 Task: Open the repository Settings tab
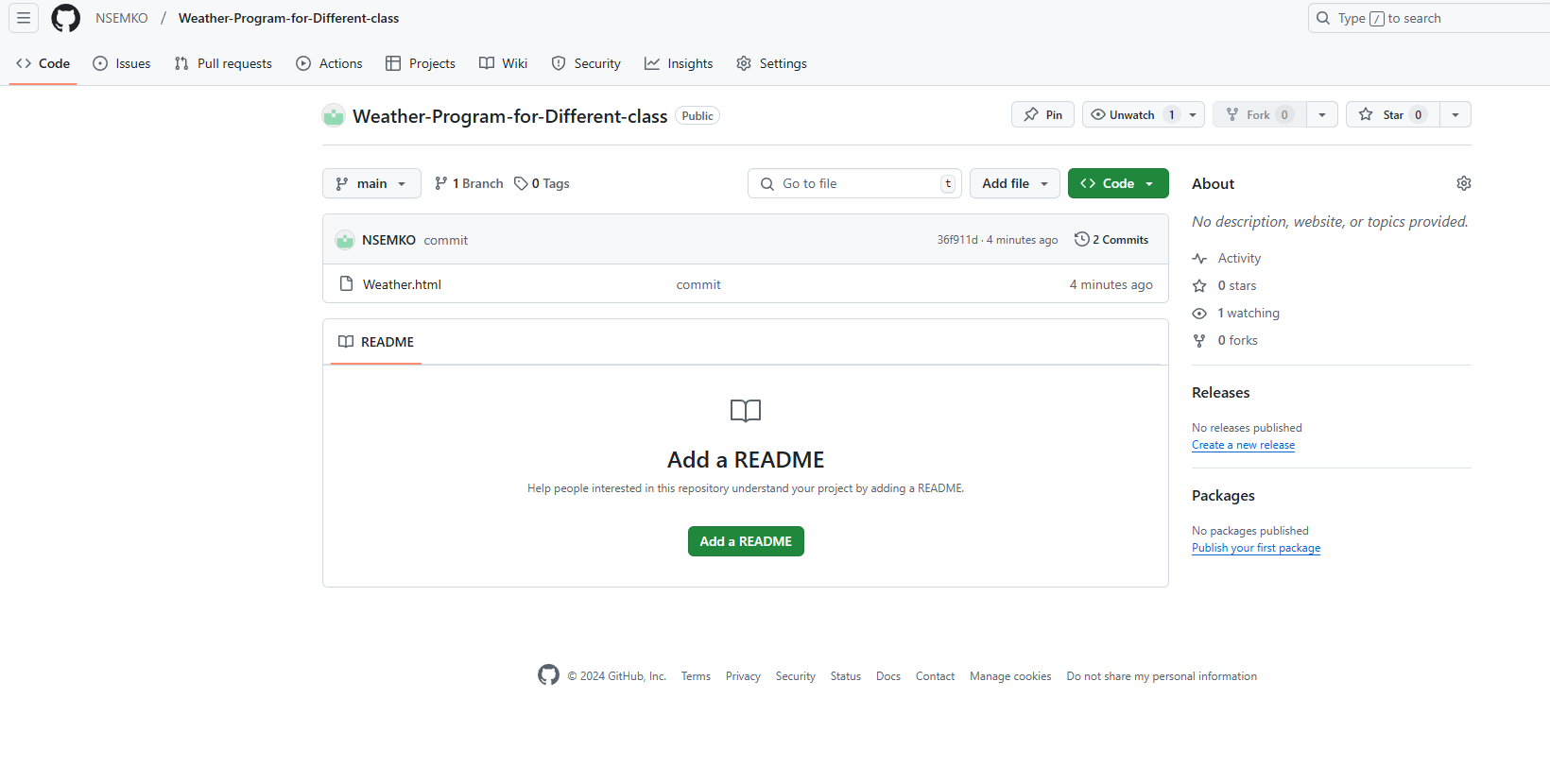tap(772, 63)
